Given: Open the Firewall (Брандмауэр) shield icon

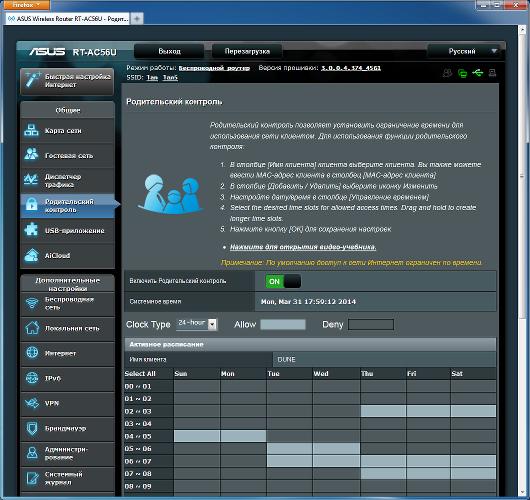Looking at the screenshot, I should [x=32, y=428].
